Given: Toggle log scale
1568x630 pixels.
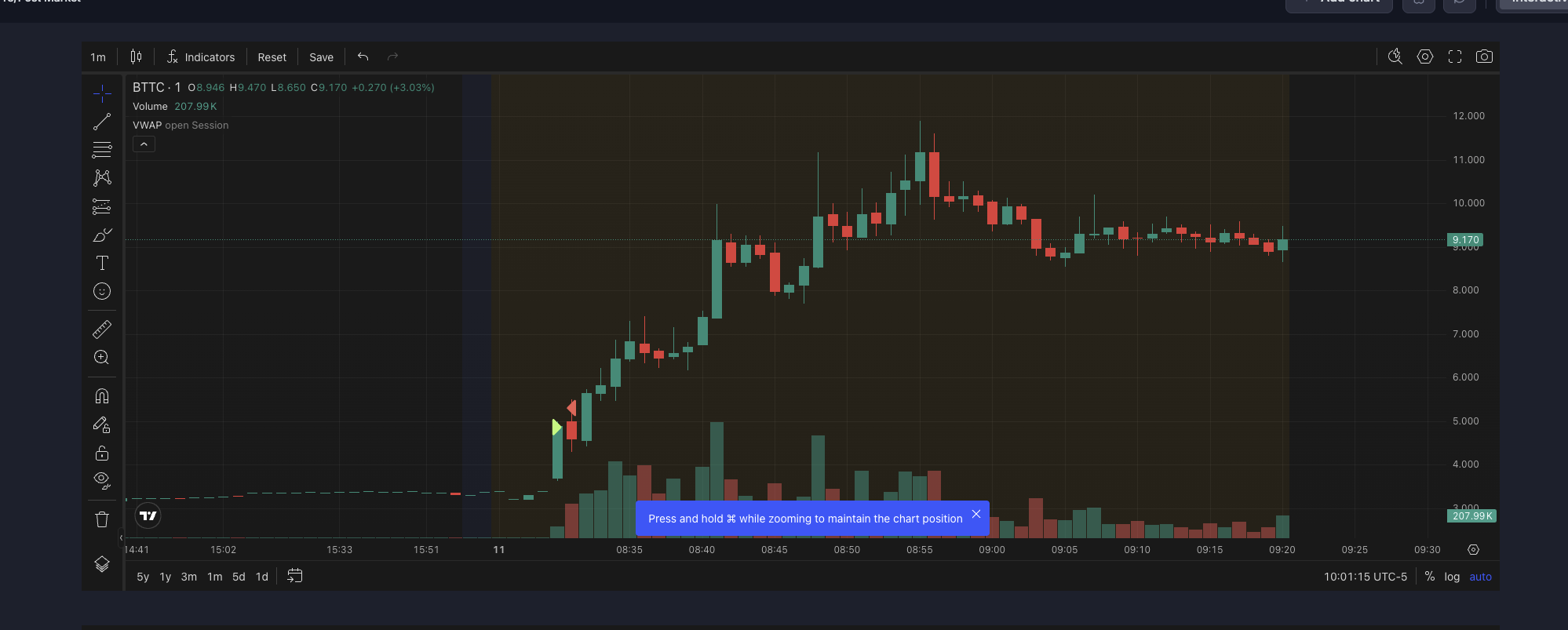Looking at the screenshot, I should tap(1452, 577).
